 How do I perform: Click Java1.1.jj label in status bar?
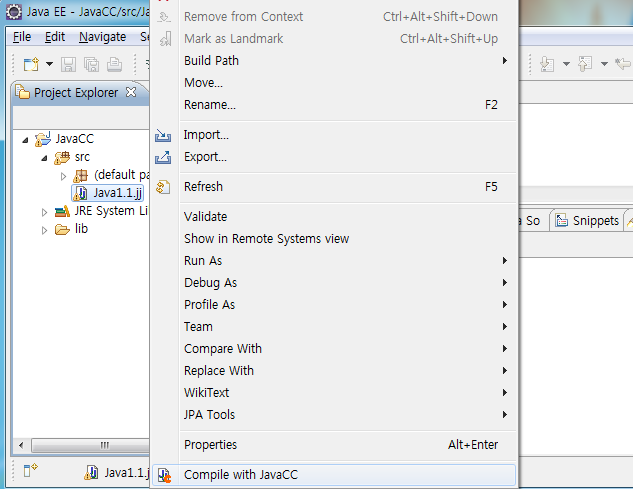(127, 472)
